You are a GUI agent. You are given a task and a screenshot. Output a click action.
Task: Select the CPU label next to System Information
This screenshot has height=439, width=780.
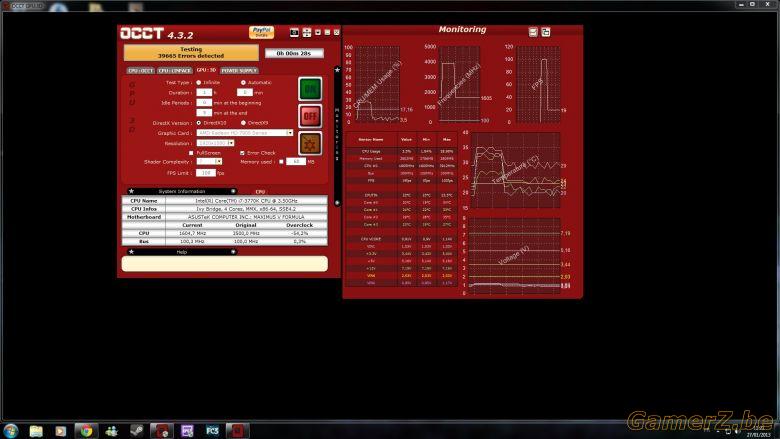pos(260,191)
